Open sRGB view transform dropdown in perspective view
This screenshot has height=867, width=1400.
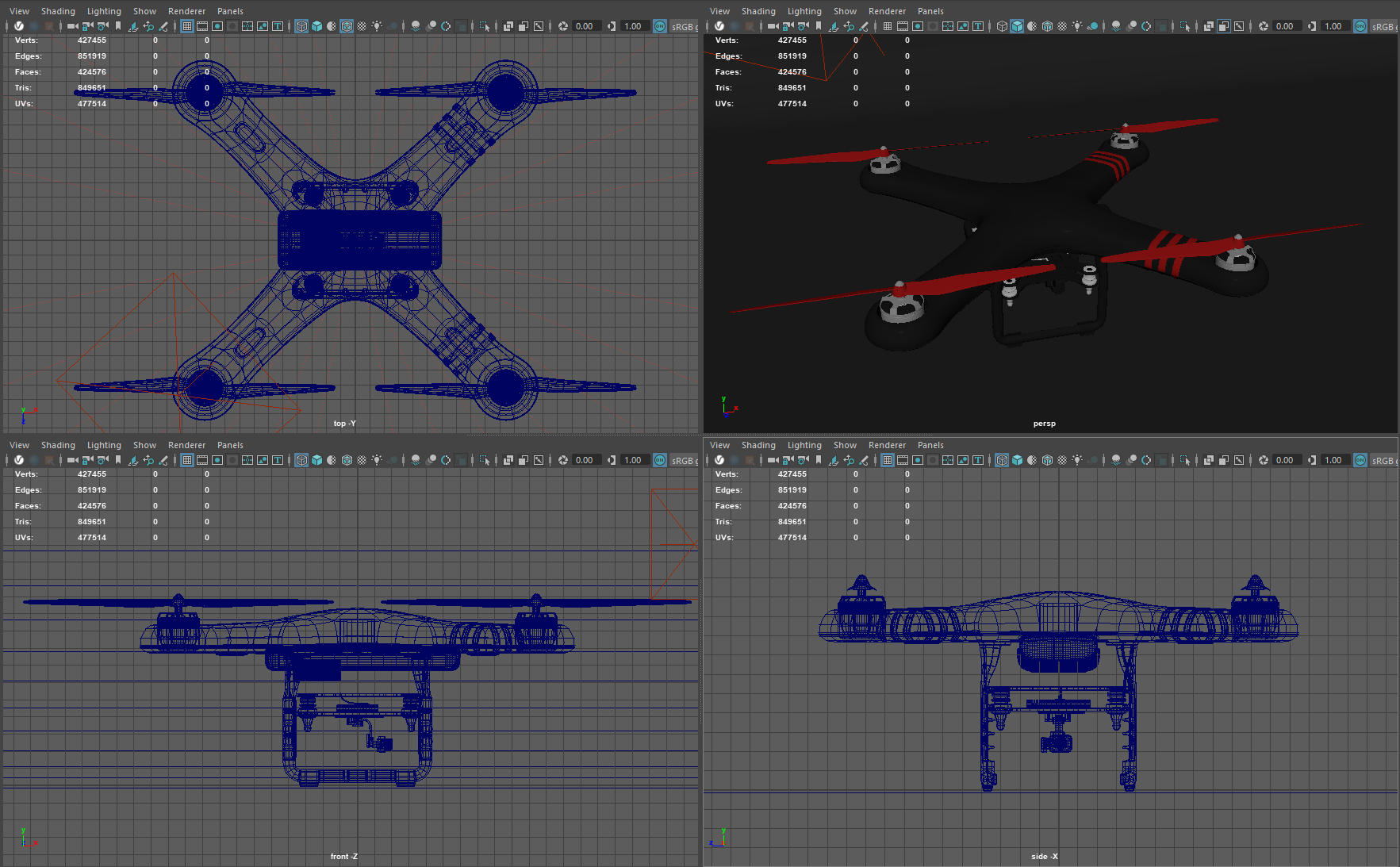(x=1383, y=26)
